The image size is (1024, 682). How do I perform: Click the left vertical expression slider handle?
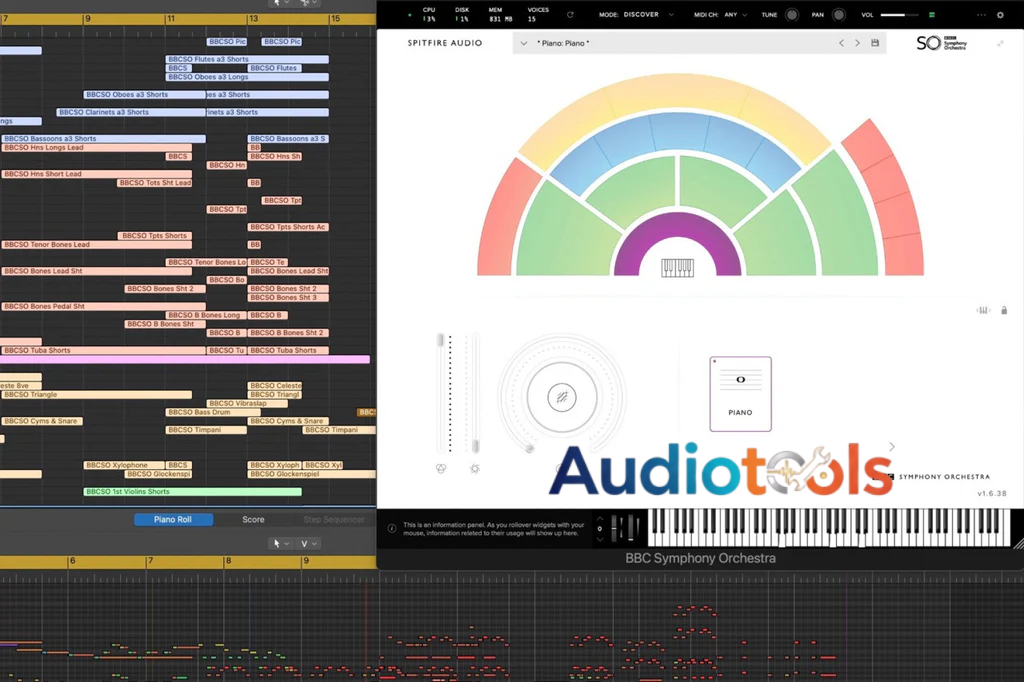441,340
